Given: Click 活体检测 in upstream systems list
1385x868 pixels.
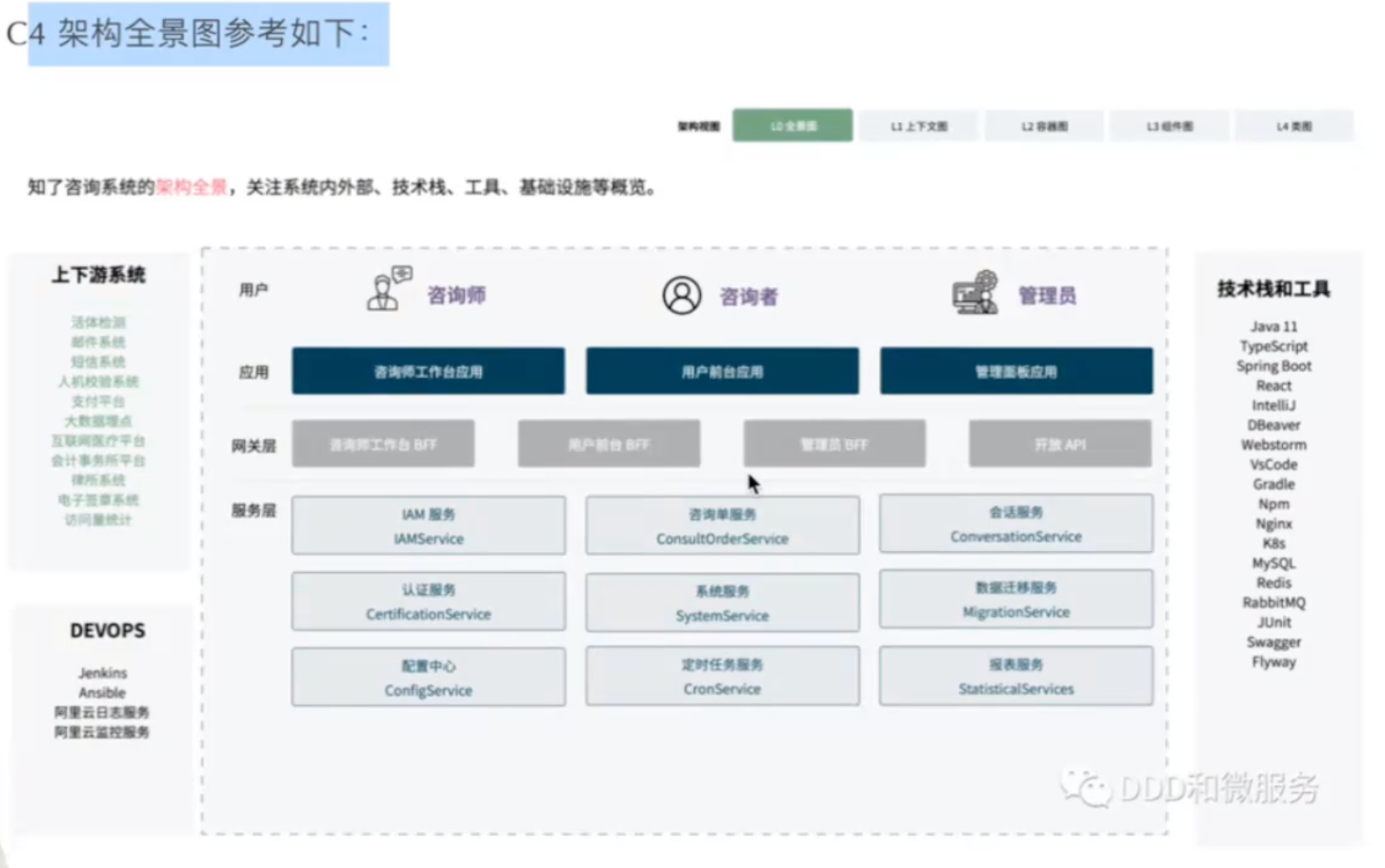Looking at the screenshot, I should click(98, 322).
